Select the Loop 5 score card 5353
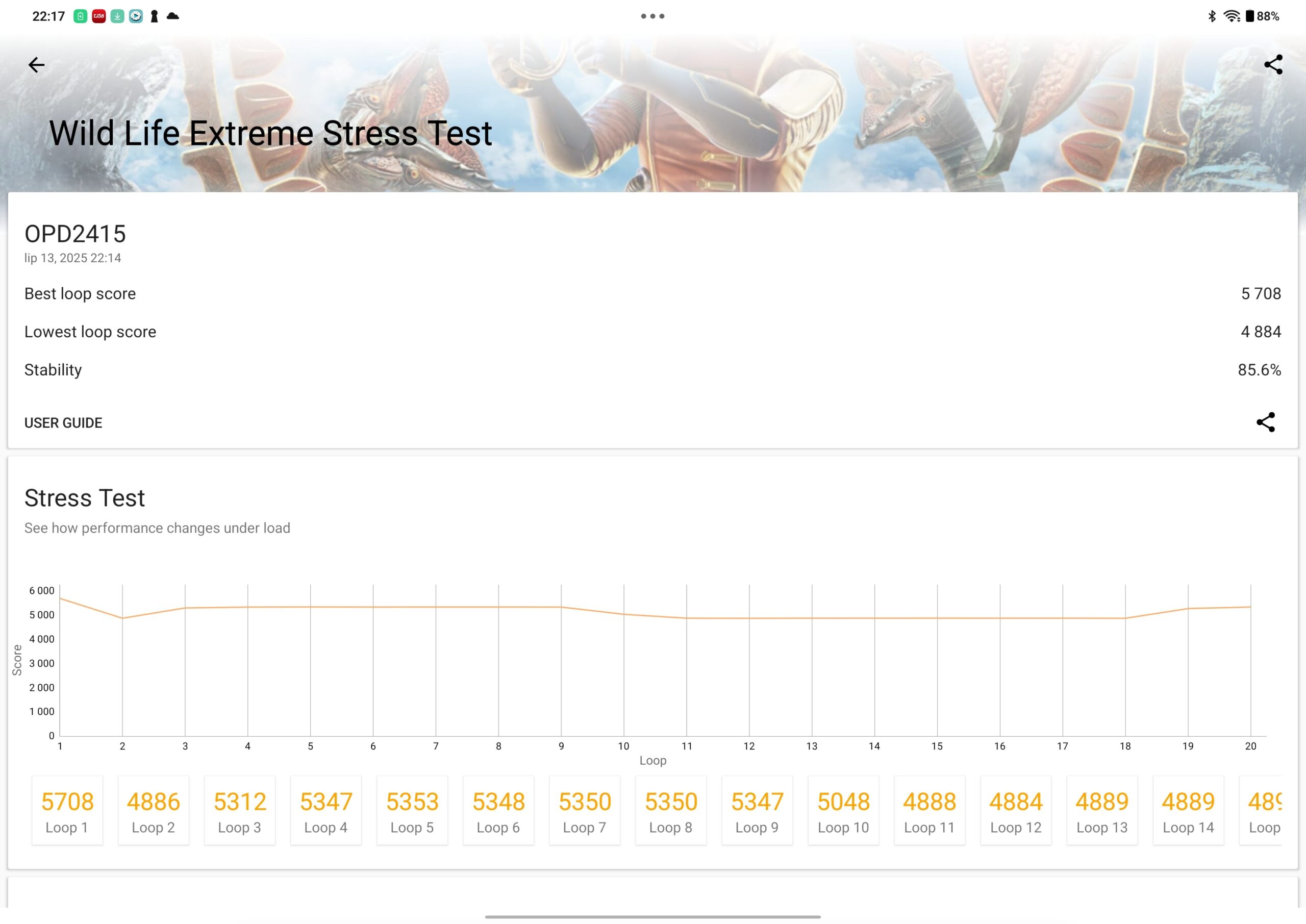The image size is (1306, 924). coord(412,810)
